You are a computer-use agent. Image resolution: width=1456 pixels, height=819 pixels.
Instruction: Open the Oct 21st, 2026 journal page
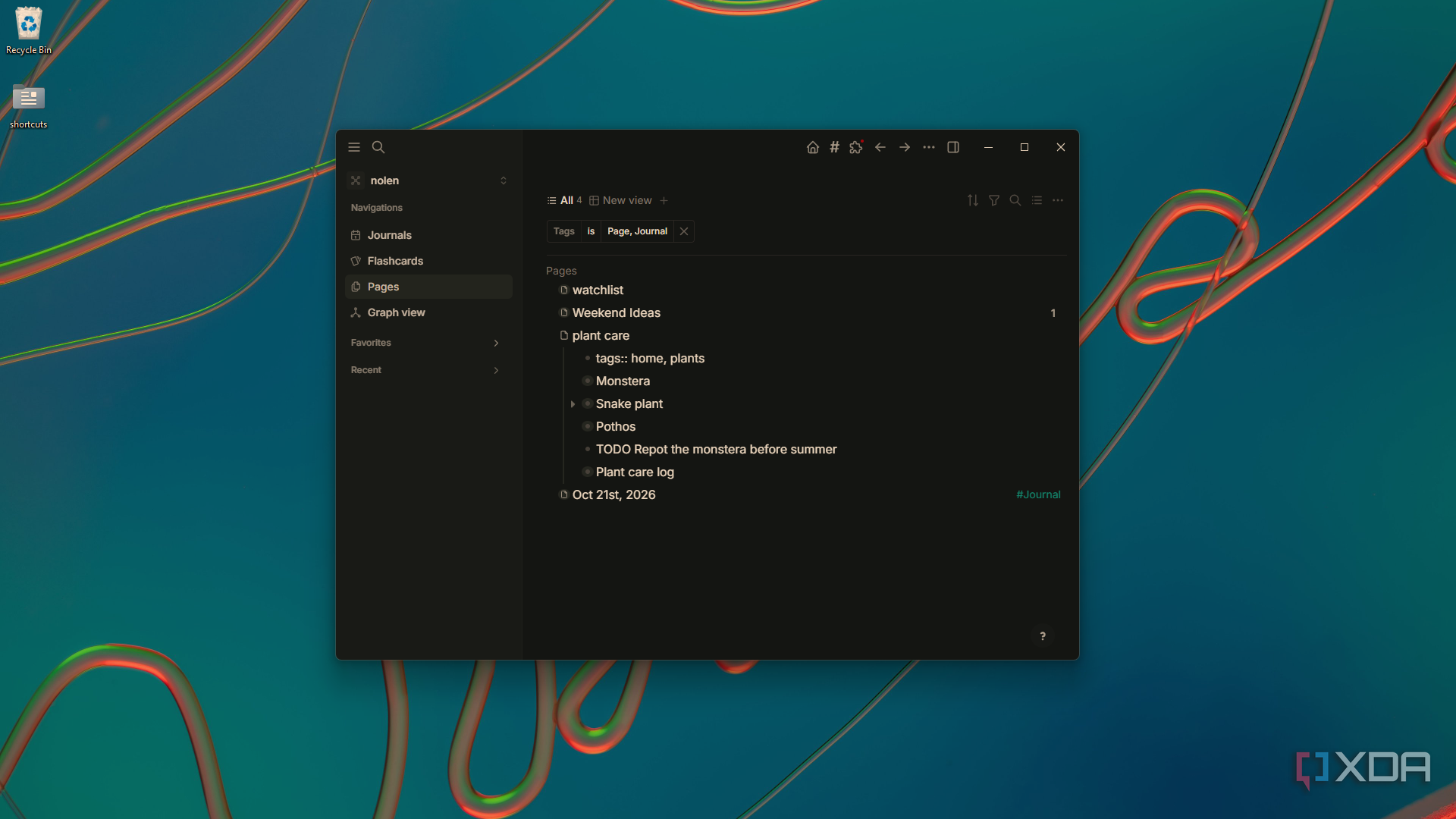coord(613,494)
